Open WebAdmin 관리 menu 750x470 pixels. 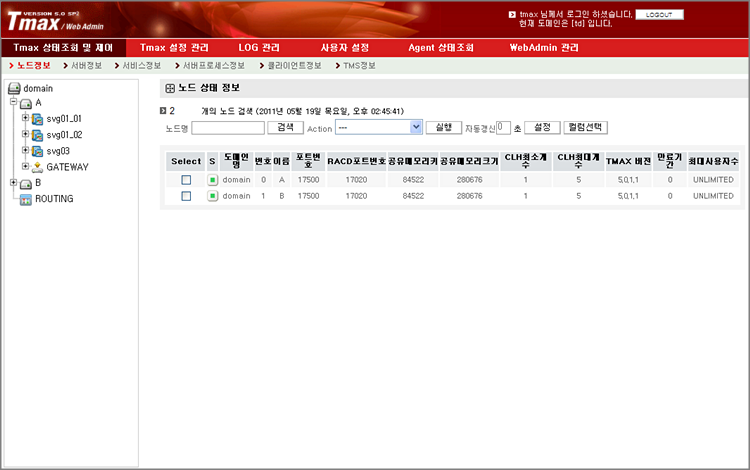pyautogui.click(x=544, y=48)
